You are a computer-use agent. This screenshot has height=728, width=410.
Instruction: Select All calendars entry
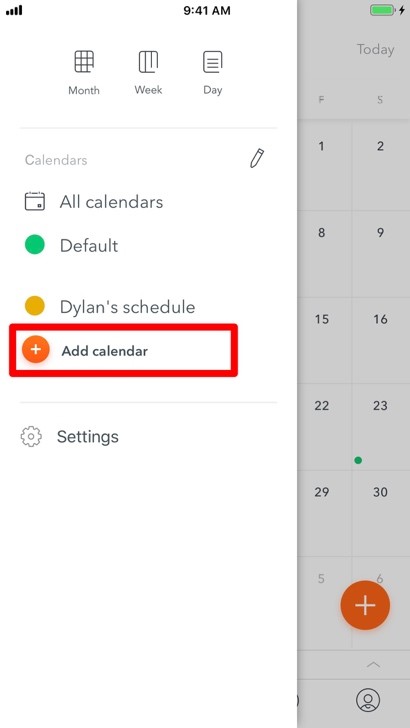point(111,202)
